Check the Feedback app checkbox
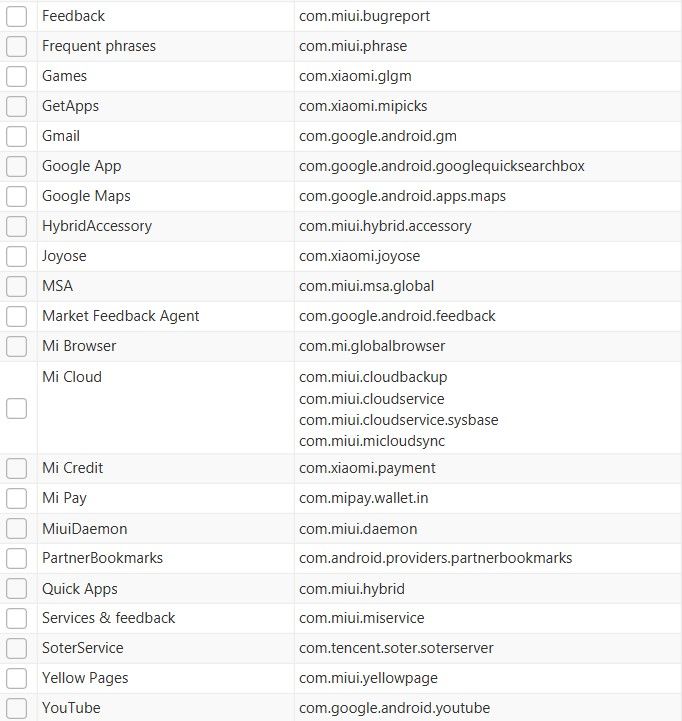Screen dimensions: 682x721 click(17, 17)
